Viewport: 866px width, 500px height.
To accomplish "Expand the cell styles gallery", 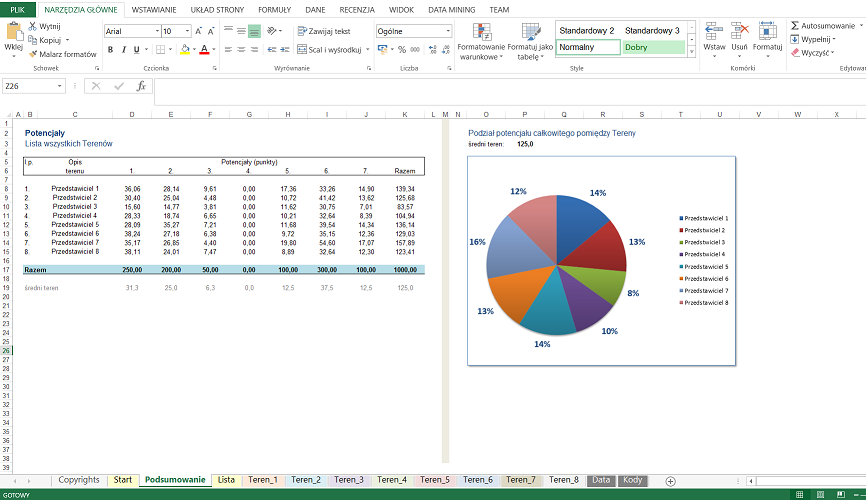I will pos(691,52).
